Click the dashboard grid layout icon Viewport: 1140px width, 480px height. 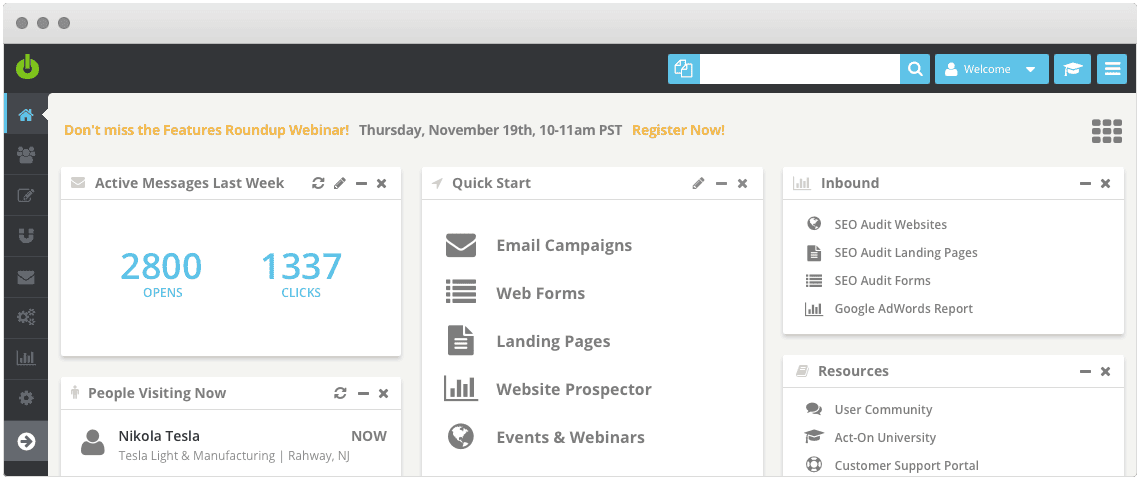click(x=1106, y=131)
